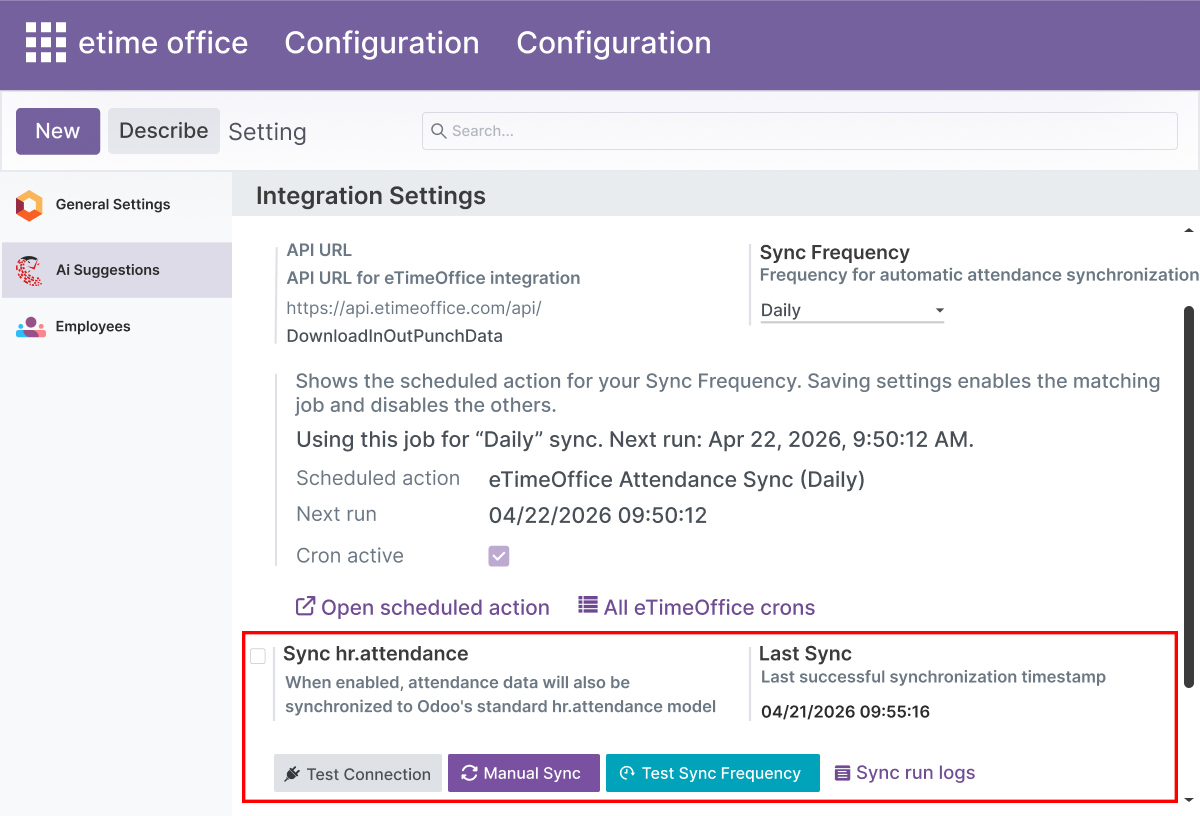Click the list icon beside All eTimeOffice crons
The image size is (1200, 816).
pos(588,606)
